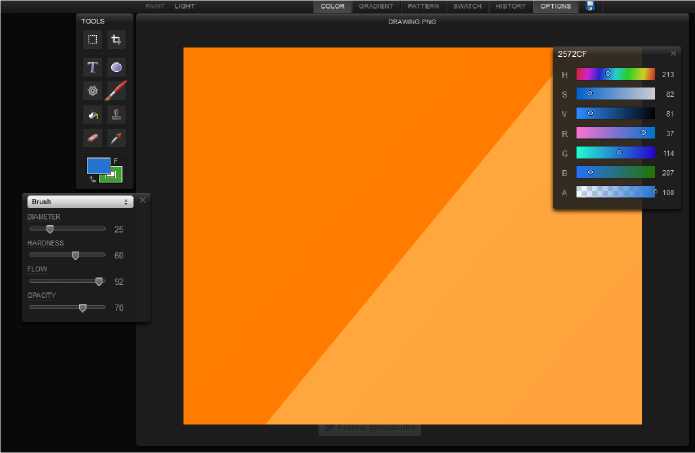Select the Brush tool icon
The height and width of the screenshot is (453, 695).
click(117, 90)
